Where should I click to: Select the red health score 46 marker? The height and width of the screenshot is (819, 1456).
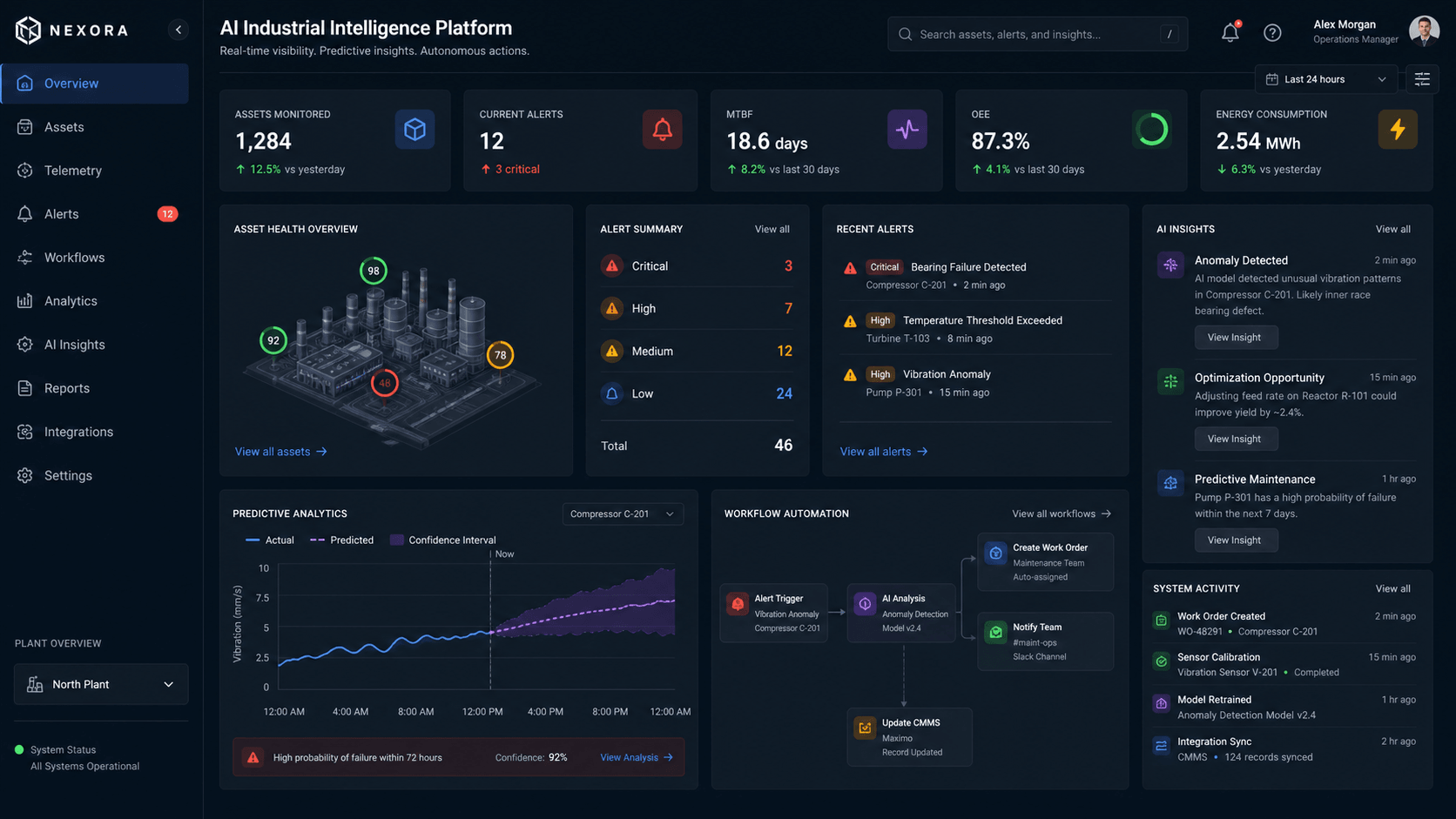point(385,383)
